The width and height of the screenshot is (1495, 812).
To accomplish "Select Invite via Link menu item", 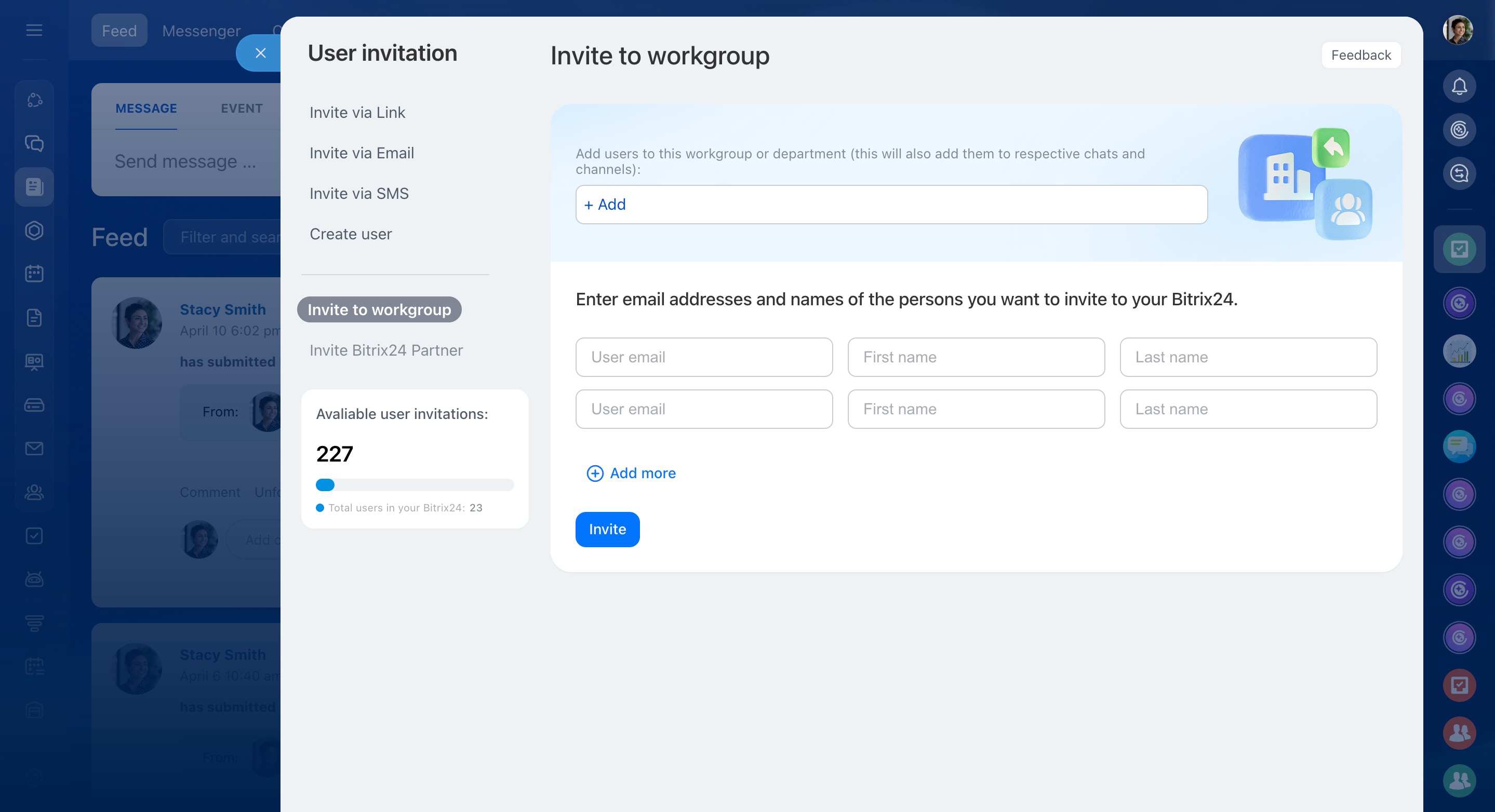I will click(357, 113).
